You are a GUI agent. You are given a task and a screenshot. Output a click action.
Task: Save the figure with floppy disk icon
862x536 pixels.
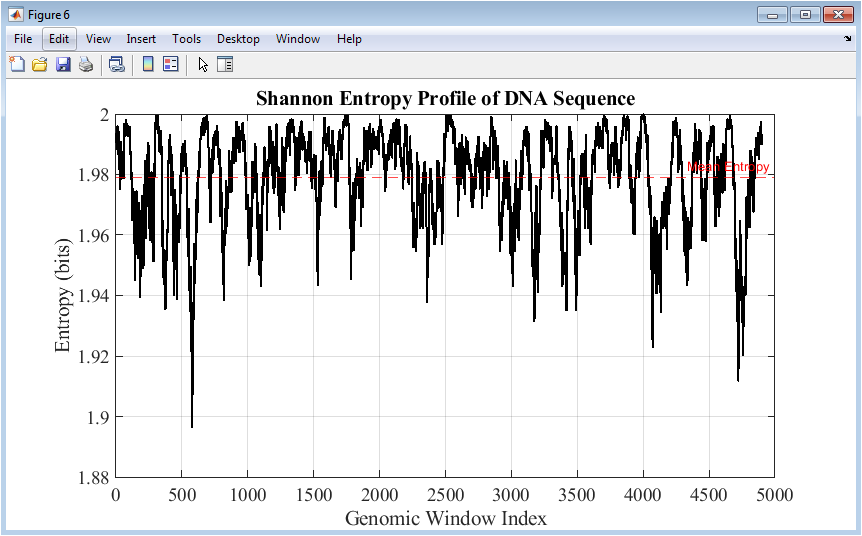click(63, 65)
